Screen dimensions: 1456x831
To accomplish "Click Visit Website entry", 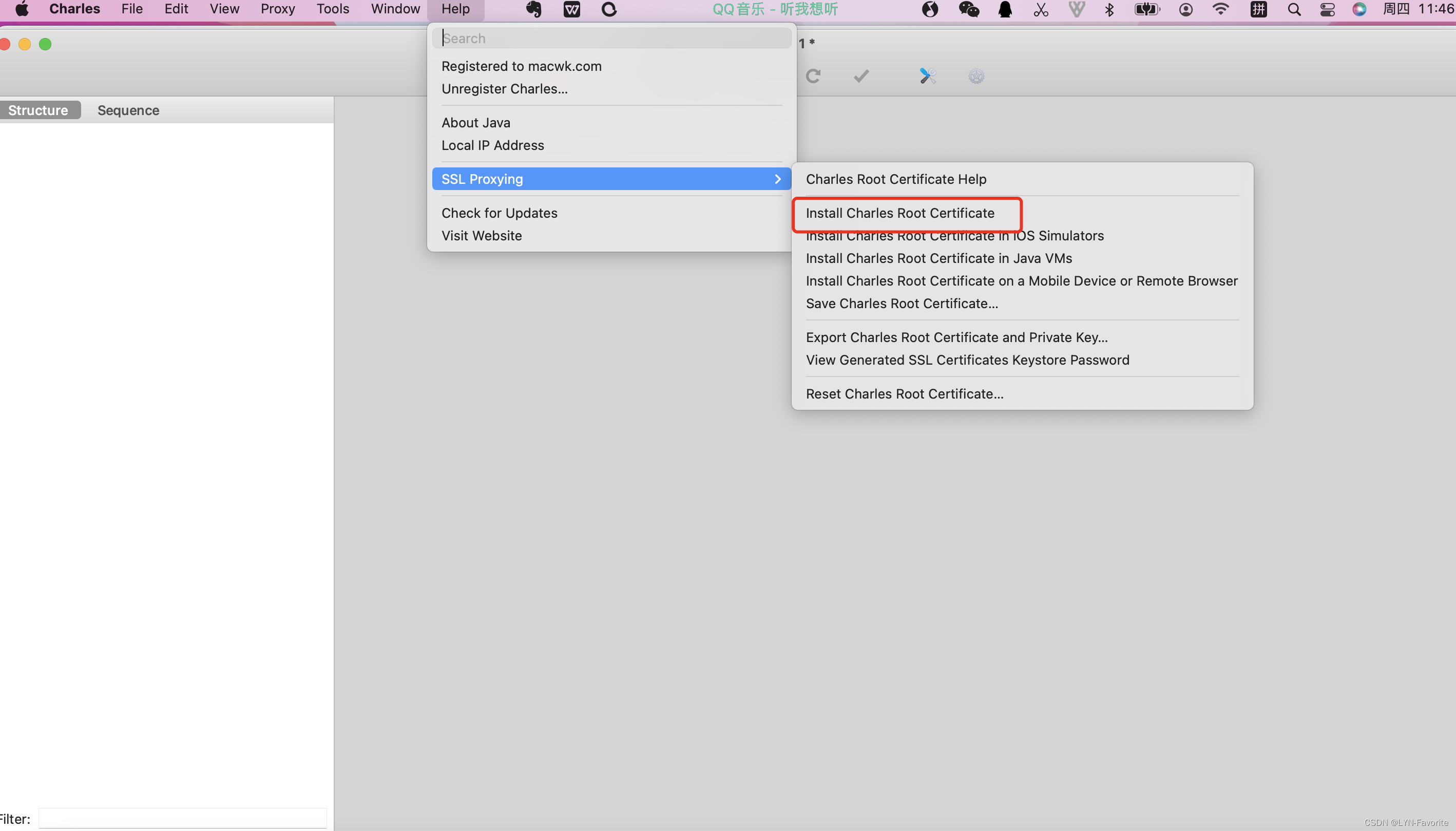I will click(x=482, y=236).
